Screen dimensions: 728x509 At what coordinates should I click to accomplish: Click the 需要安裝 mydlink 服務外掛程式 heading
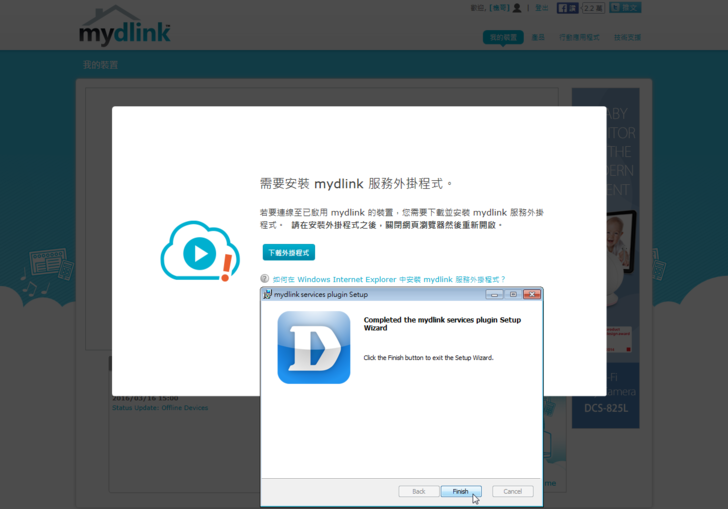click(356, 183)
